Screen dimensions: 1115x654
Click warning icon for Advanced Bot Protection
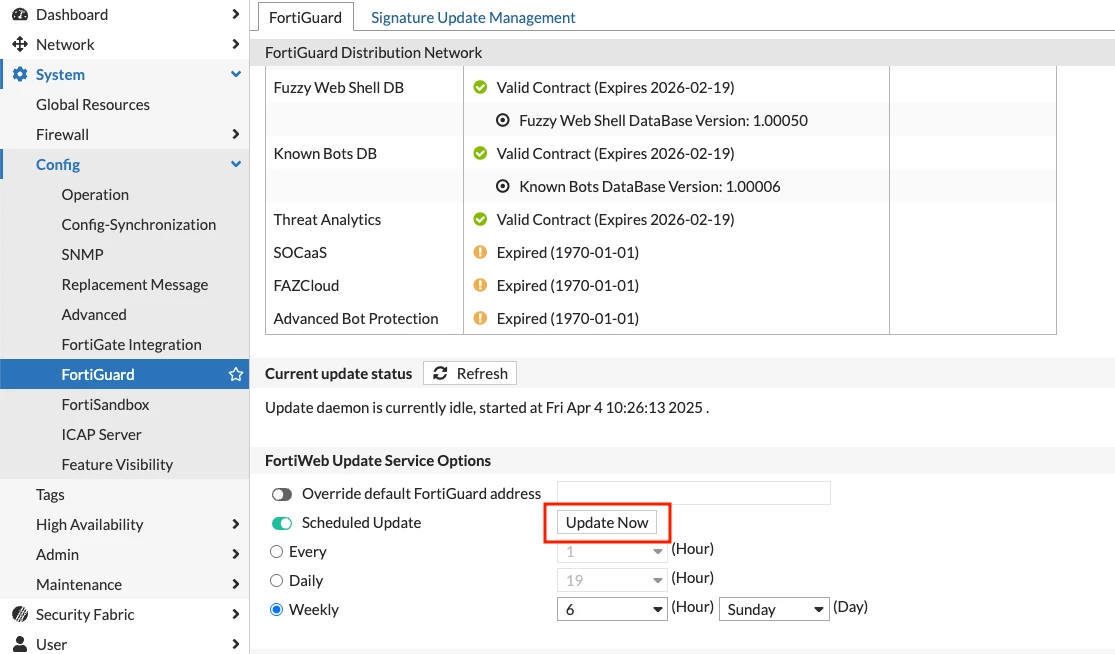pos(480,318)
